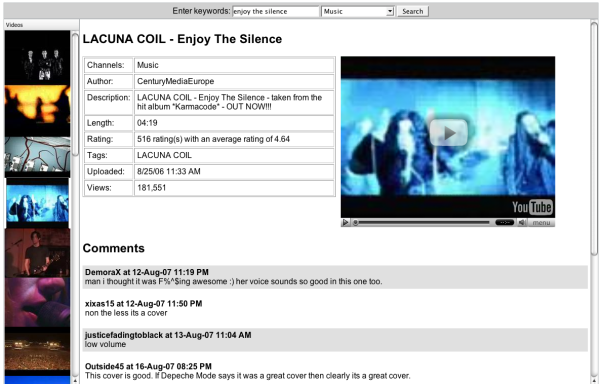Select the purple lips close-up thumbnail
Image resolution: width=600 pixels, height=384 pixels.
click(38, 302)
